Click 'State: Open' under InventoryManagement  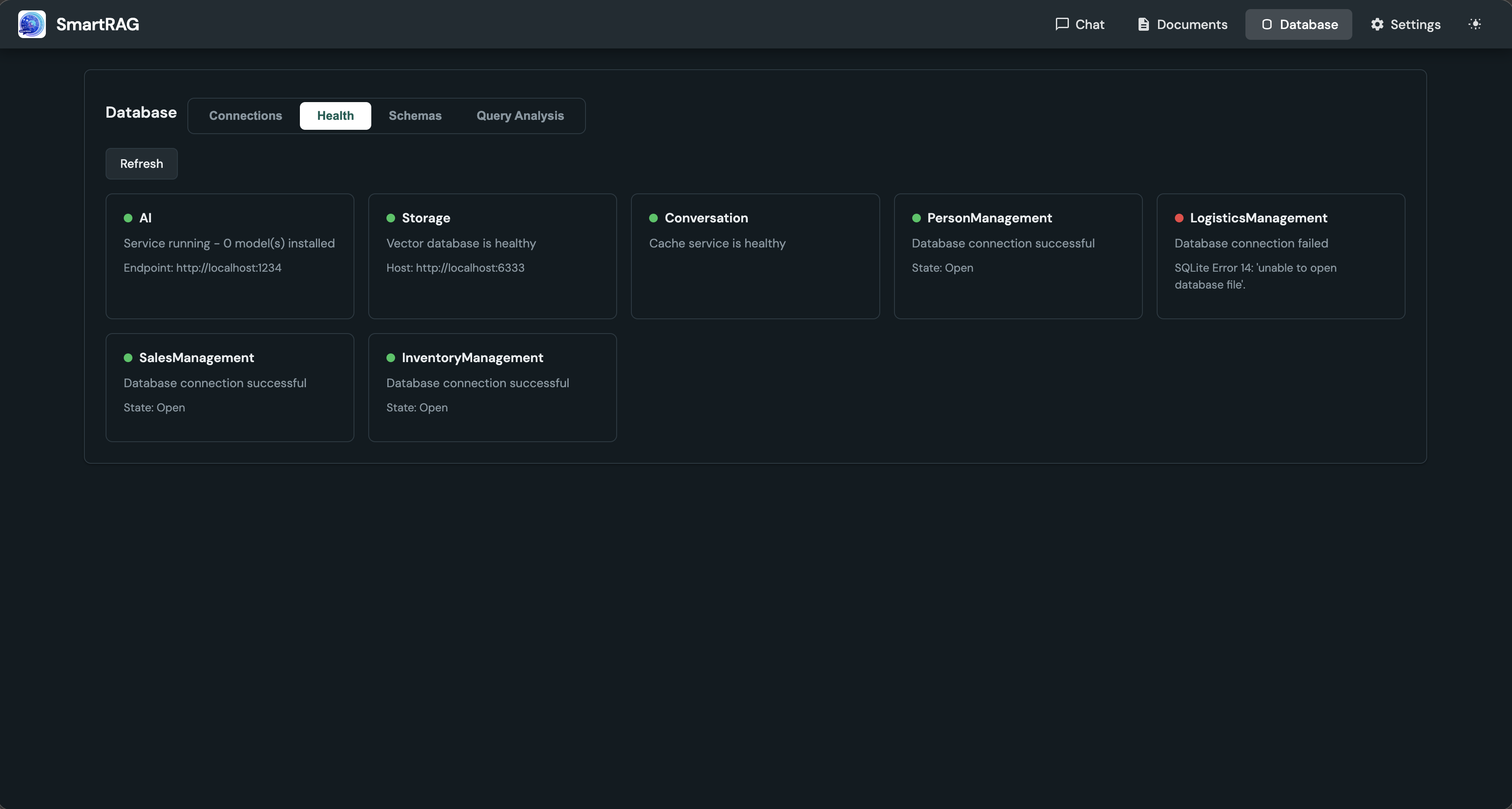417,408
